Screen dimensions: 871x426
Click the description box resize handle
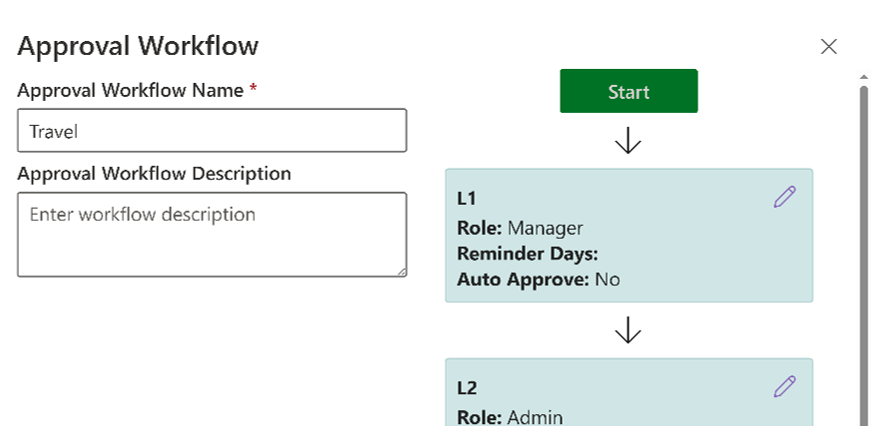click(402, 271)
